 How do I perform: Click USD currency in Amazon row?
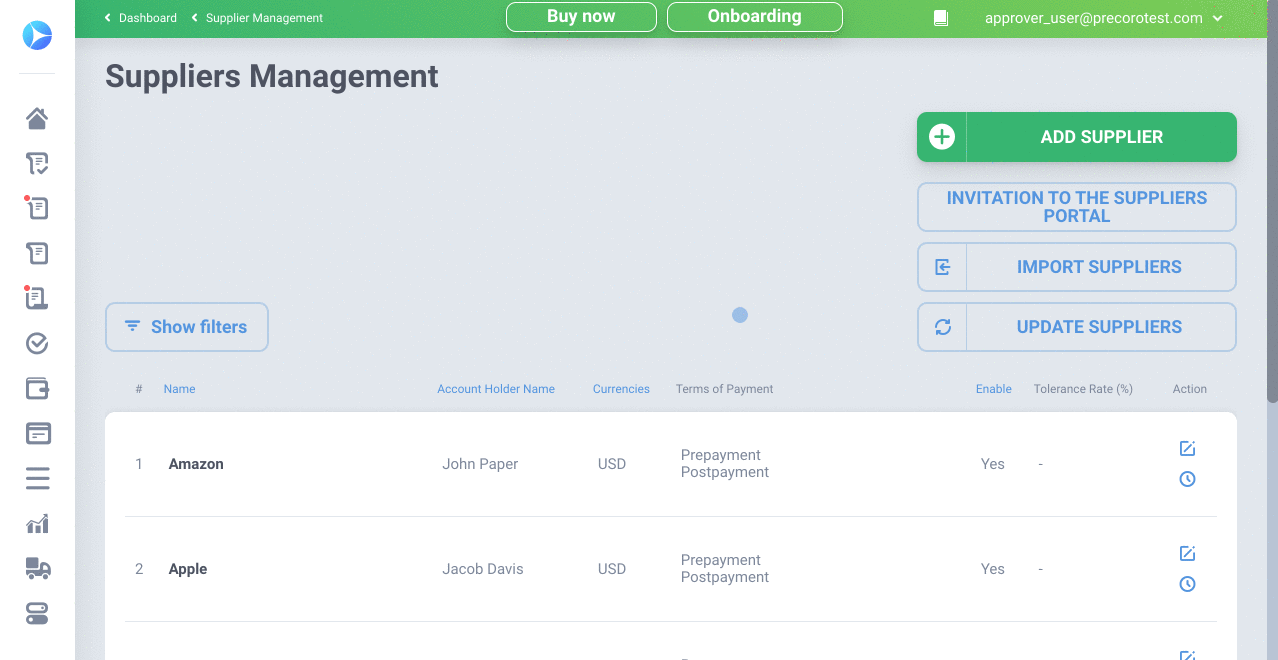point(612,464)
